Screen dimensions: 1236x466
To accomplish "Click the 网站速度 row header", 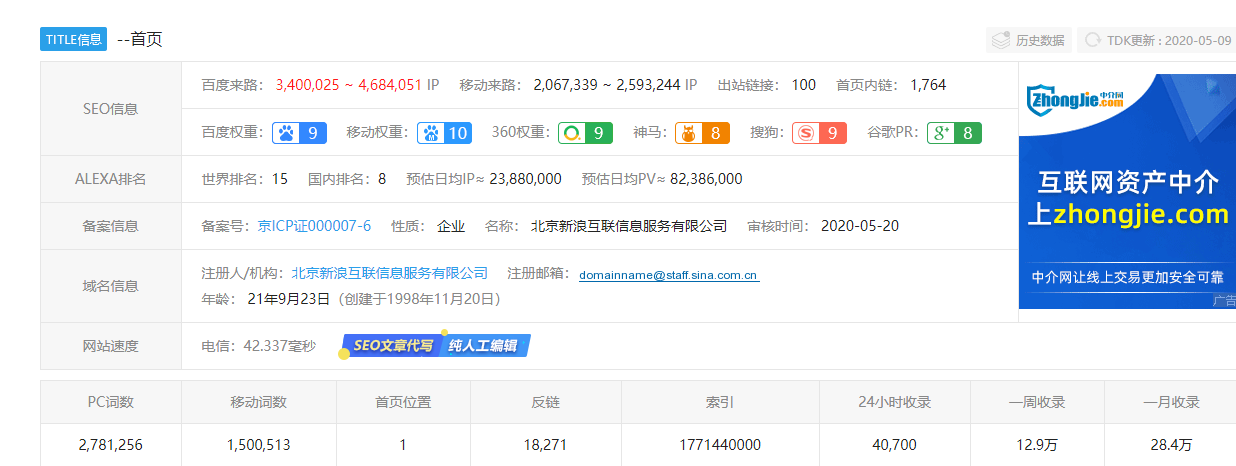I will [111, 346].
